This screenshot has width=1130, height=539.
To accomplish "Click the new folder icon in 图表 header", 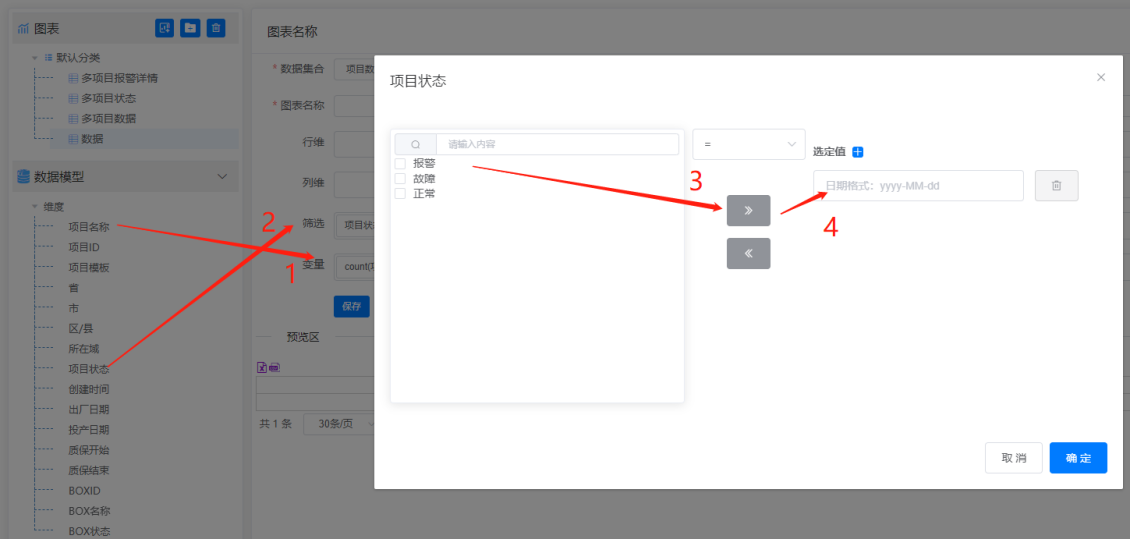I will (x=190, y=28).
